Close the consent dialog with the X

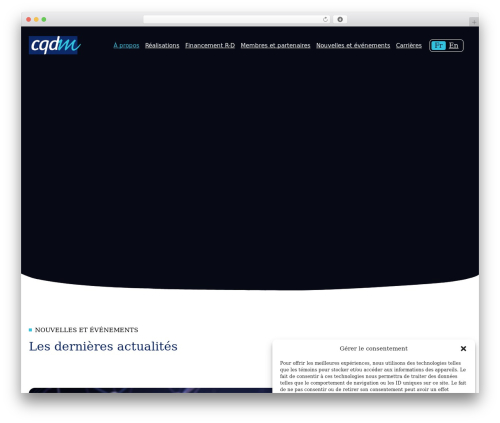pyautogui.click(x=463, y=348)
